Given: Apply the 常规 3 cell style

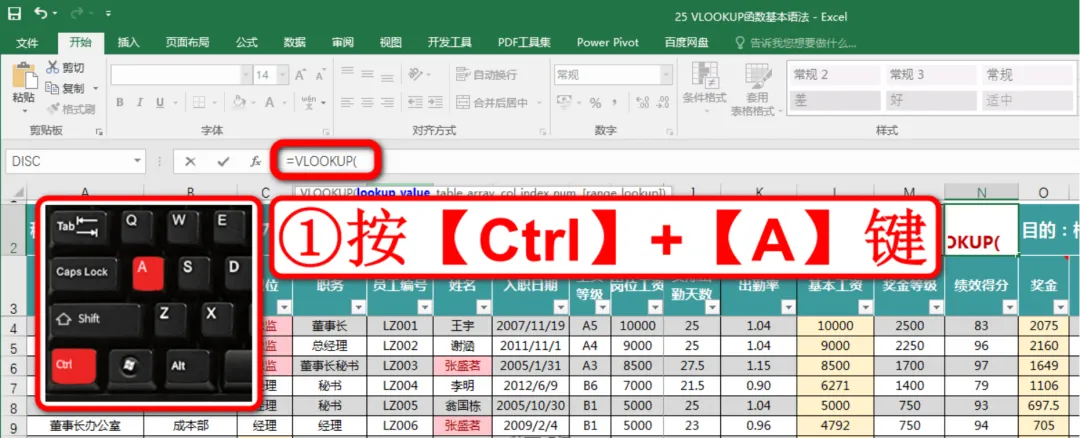Looking at the screenshot, I should click(x=931, y=75).
